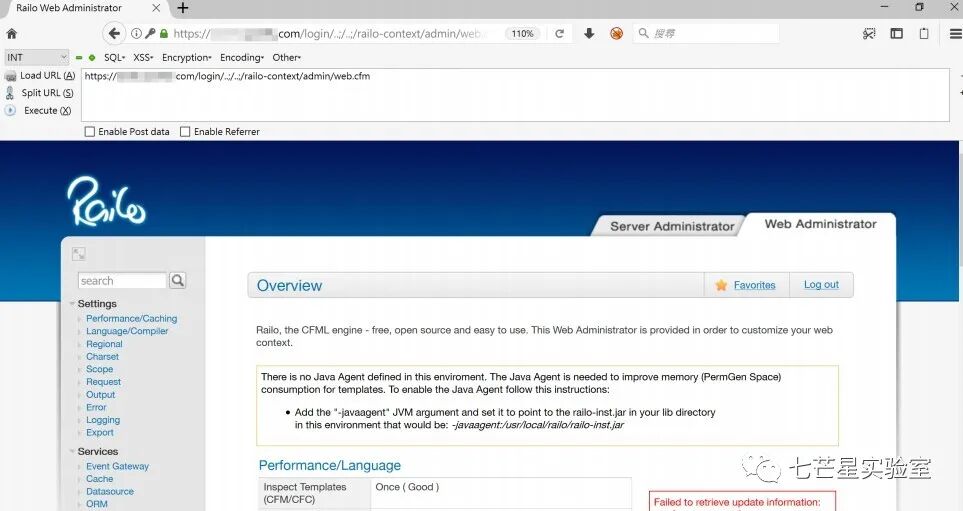This screenshot has height=511, width=963.
Task: Open Performance/Caching settings
Action: (131, 318)
